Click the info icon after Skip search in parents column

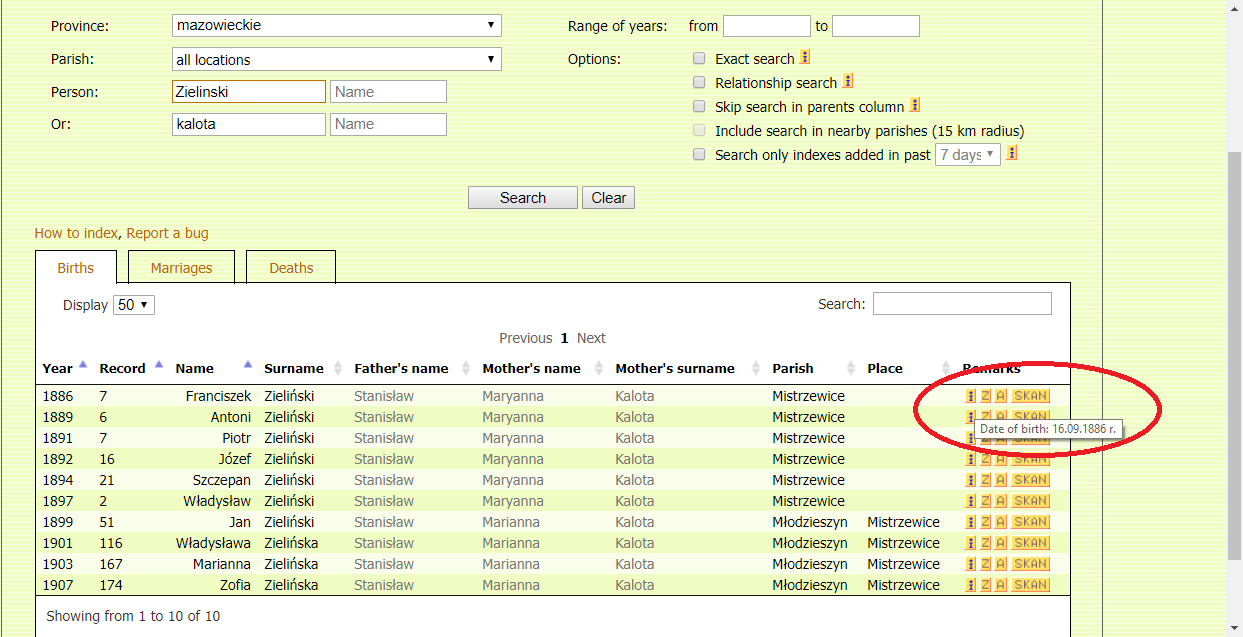914,105
